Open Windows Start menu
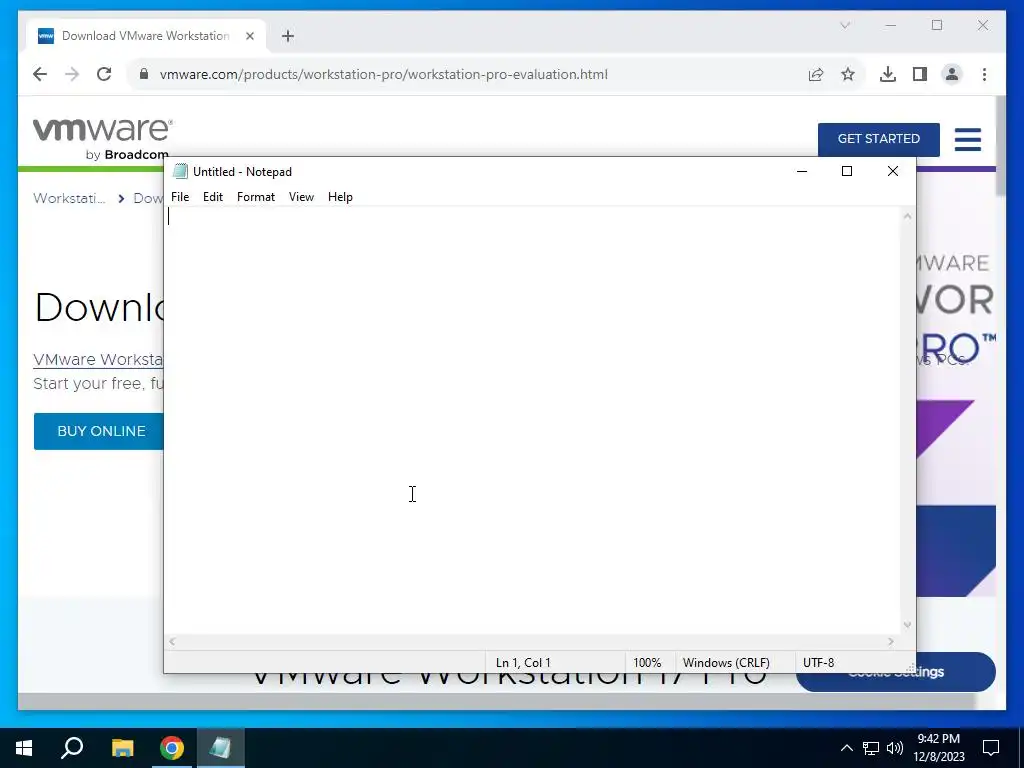The image size is (1024, 768). coord(24,748)
